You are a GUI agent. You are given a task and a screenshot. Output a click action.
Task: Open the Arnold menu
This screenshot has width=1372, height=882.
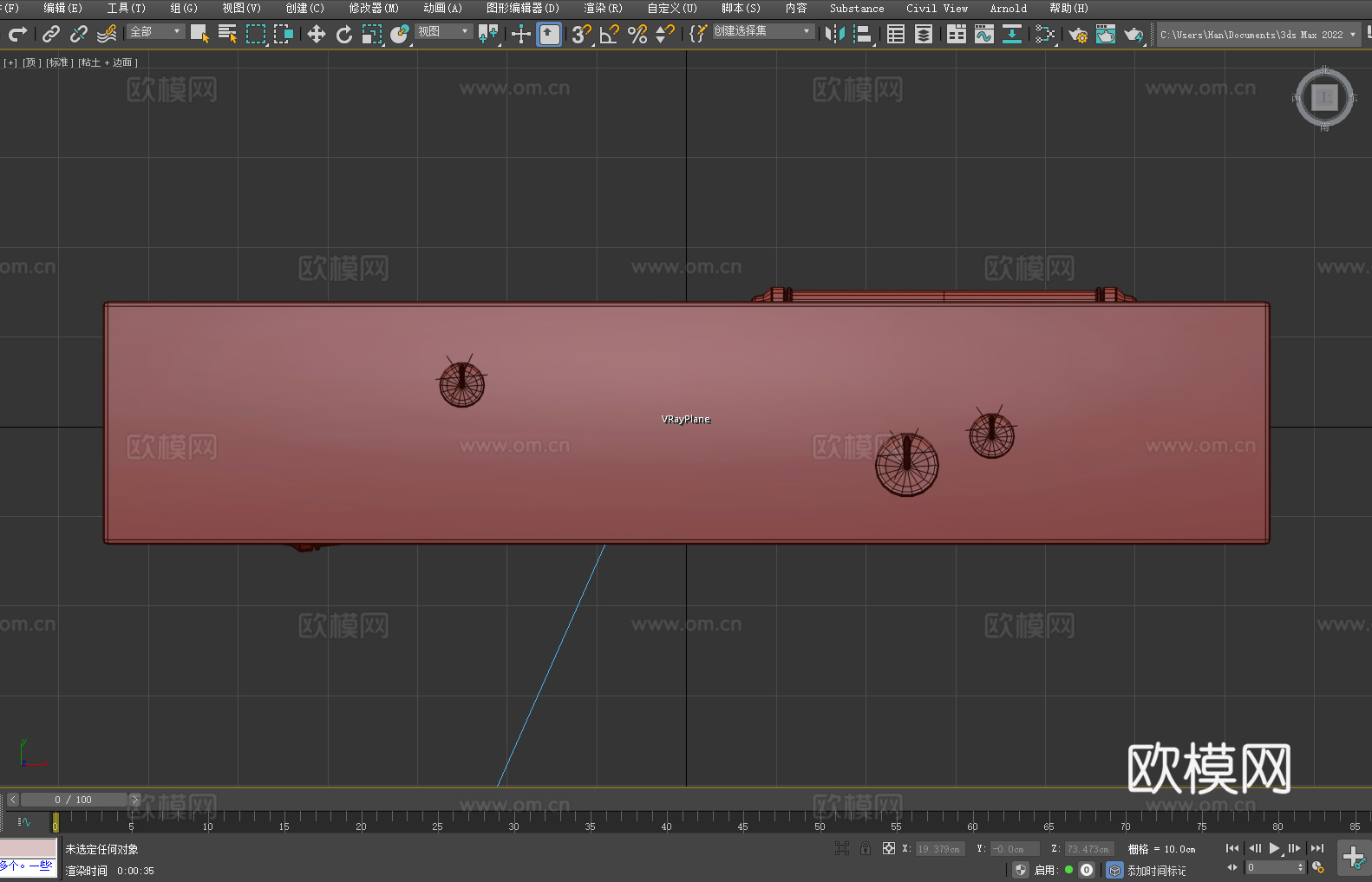(x=1009, y=8)
